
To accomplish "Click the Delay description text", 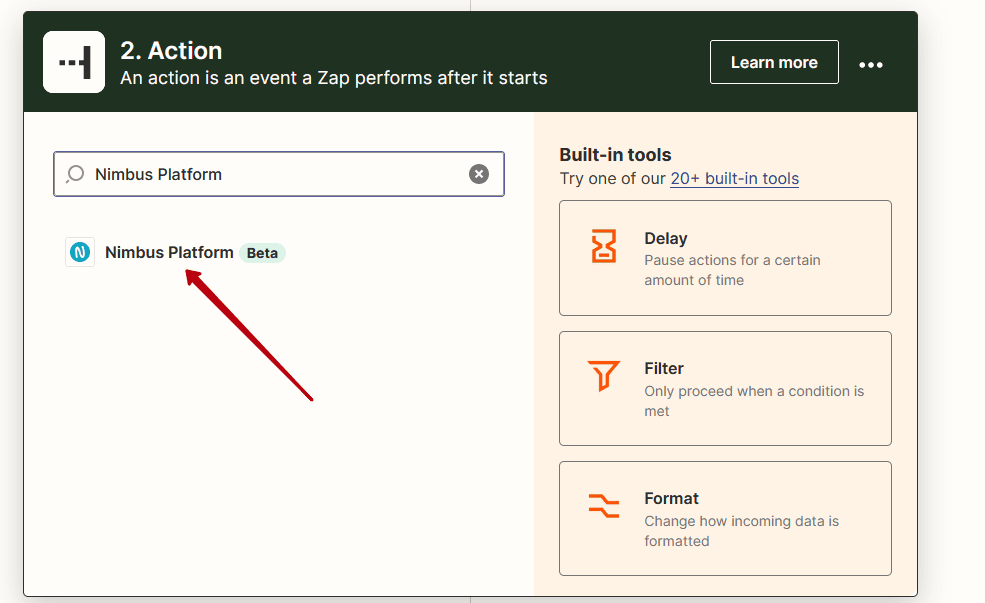I will point(732,270).
